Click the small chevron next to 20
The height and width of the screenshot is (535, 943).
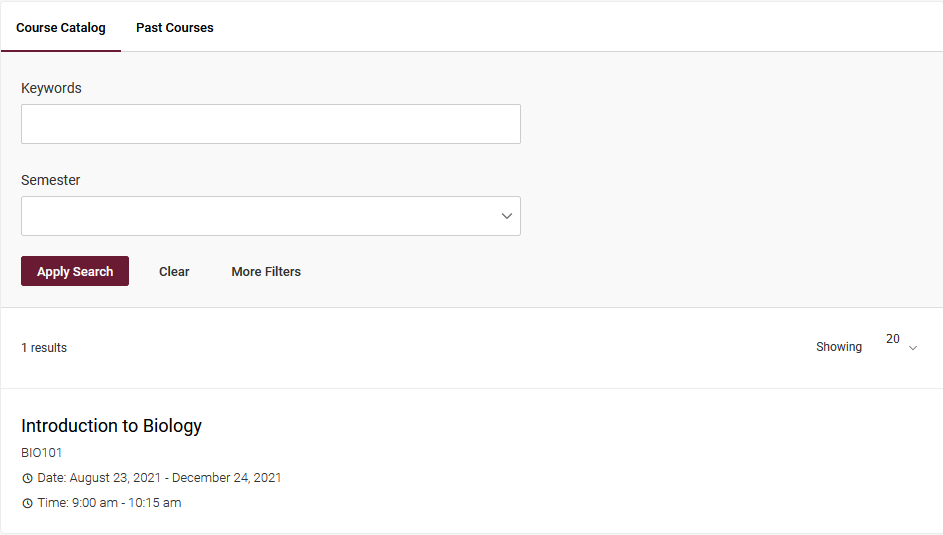pyautogui.click(x=913, y=348)
